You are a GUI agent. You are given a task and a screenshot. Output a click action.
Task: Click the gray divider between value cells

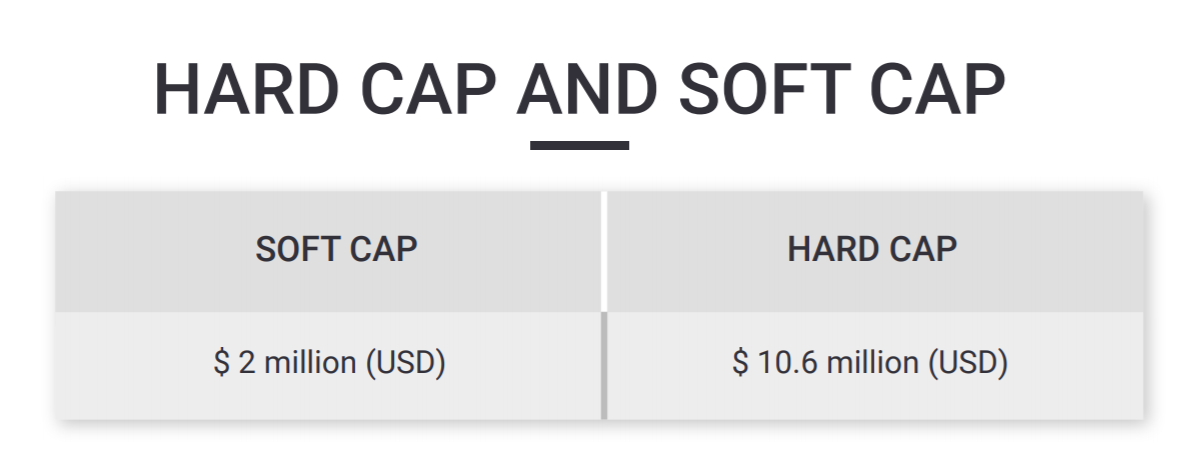coord(604,365)
